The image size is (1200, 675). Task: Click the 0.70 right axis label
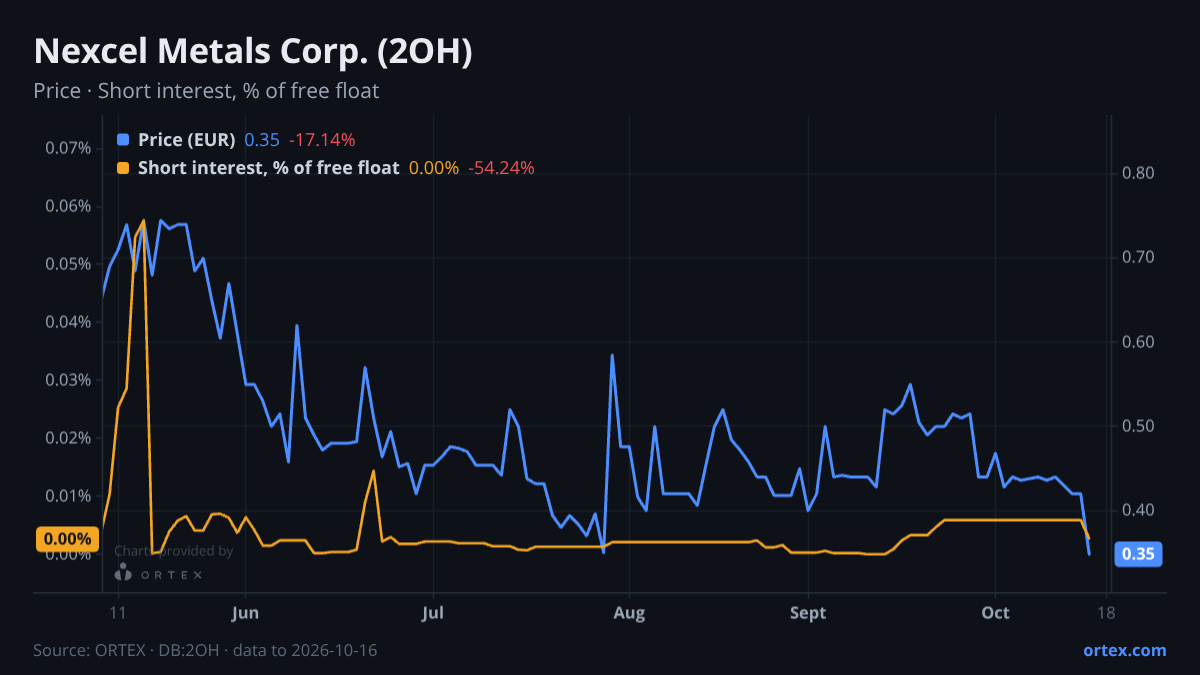tap(1139, 257)
